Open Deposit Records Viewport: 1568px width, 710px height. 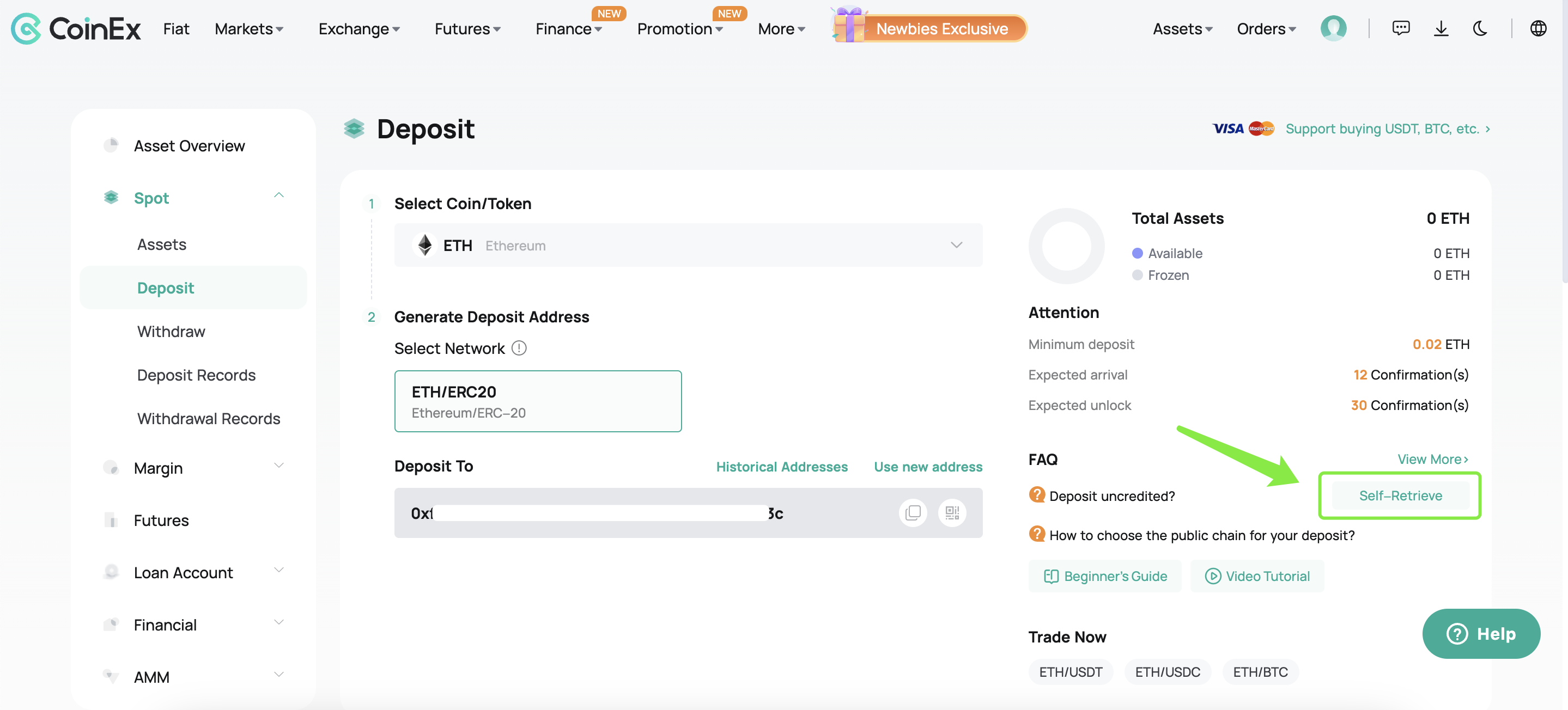(x=196, y=375)
